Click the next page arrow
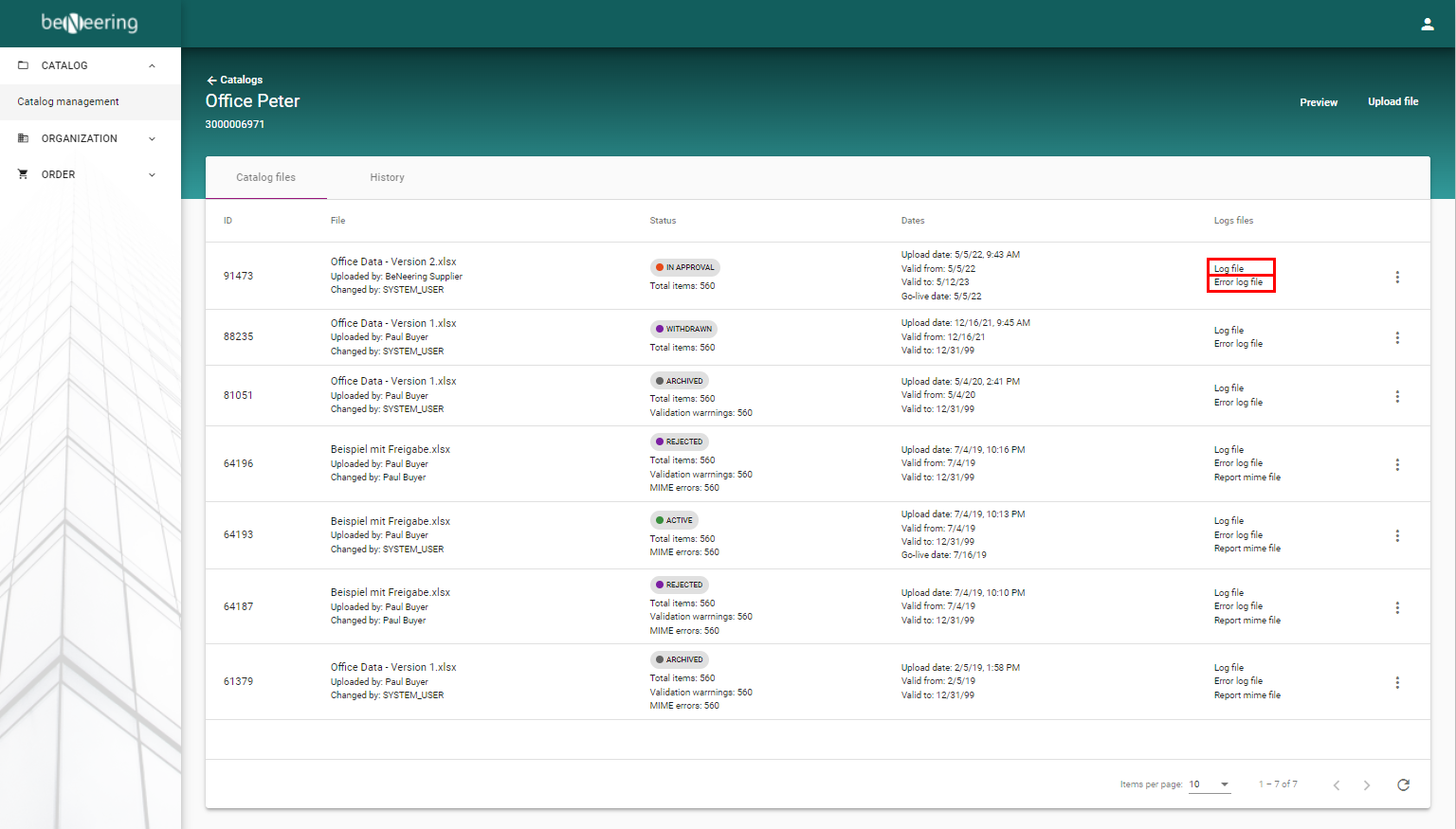The height and width of the screenshot is (829, 1456). (x=1367, y=784)
